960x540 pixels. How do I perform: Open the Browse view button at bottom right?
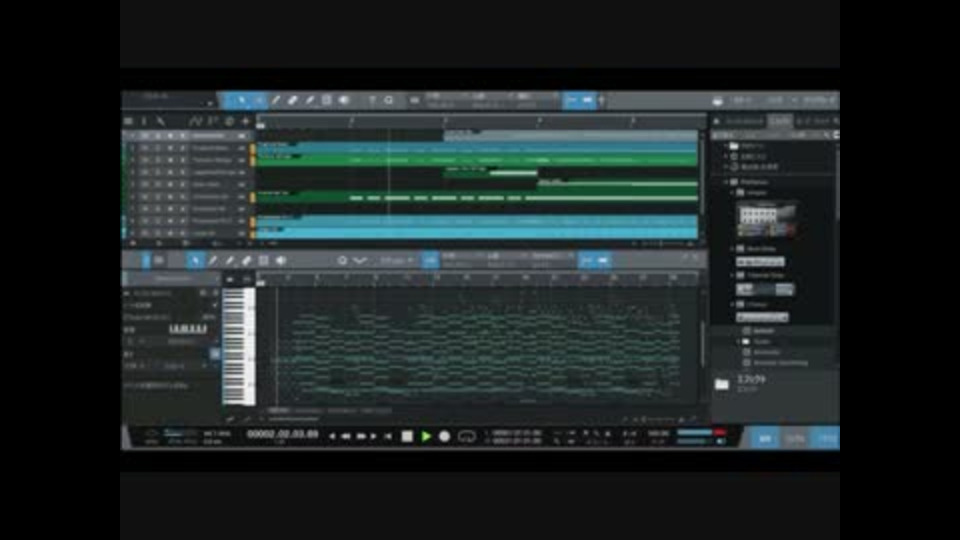pos(825,438)
